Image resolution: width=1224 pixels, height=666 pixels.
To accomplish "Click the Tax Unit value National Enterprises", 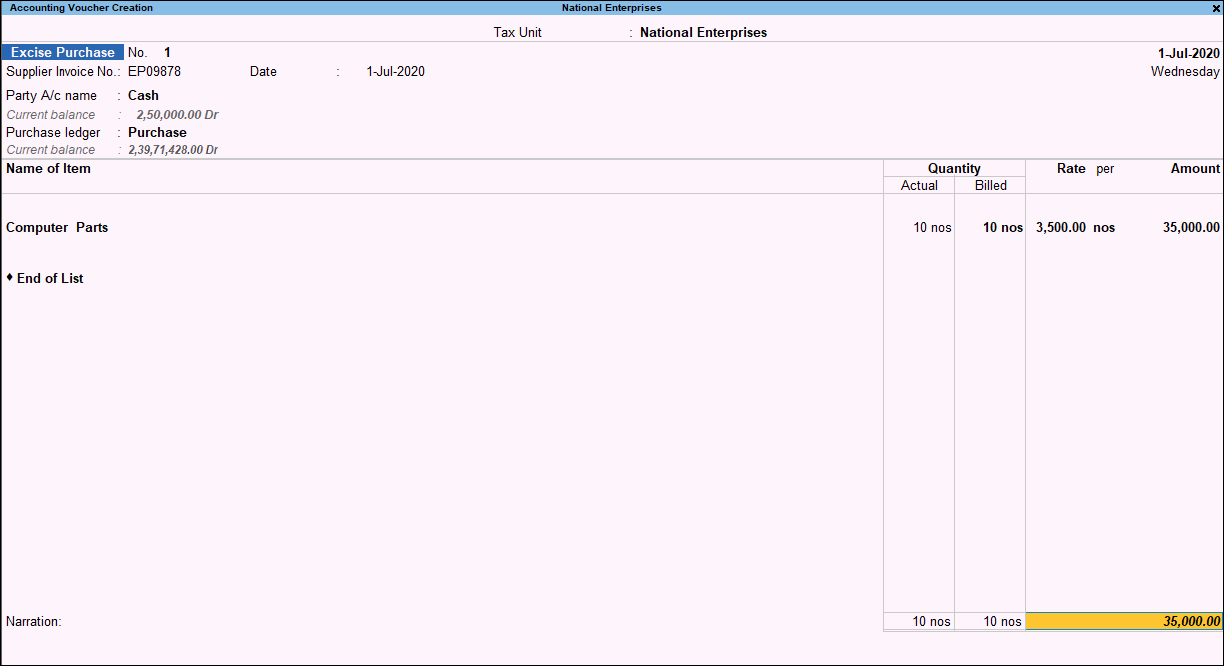I will click(x=702, y=32).
